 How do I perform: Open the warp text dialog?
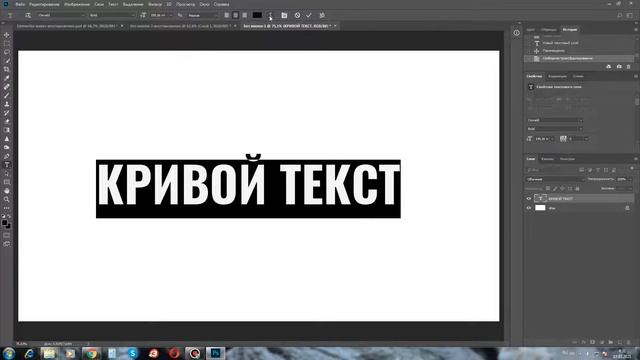pyautogui.click(x=270, y=15)
